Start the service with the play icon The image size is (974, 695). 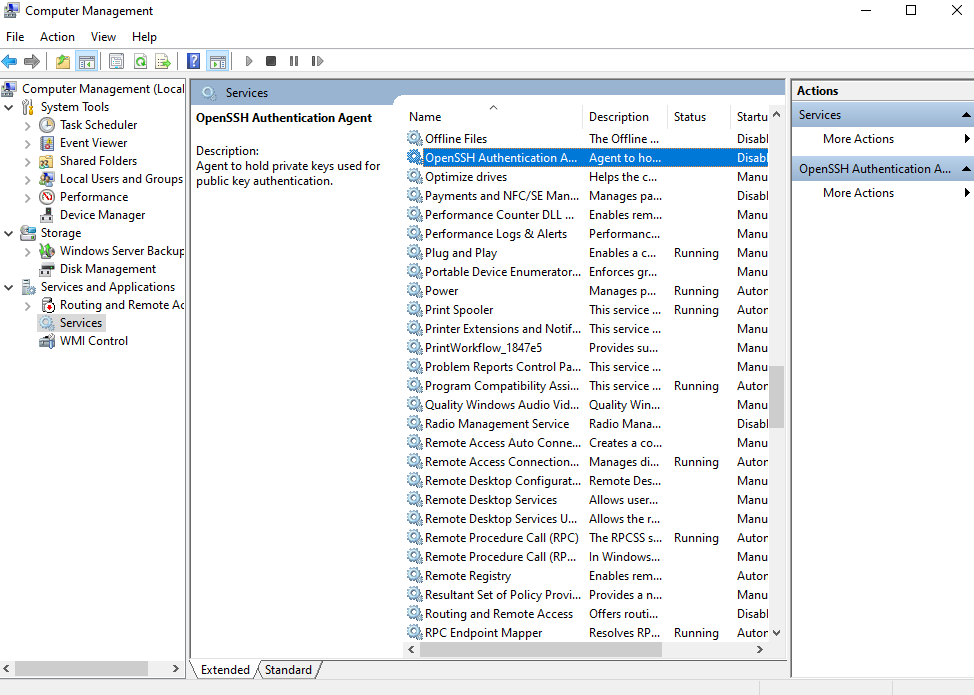click(x=249, y=61)
